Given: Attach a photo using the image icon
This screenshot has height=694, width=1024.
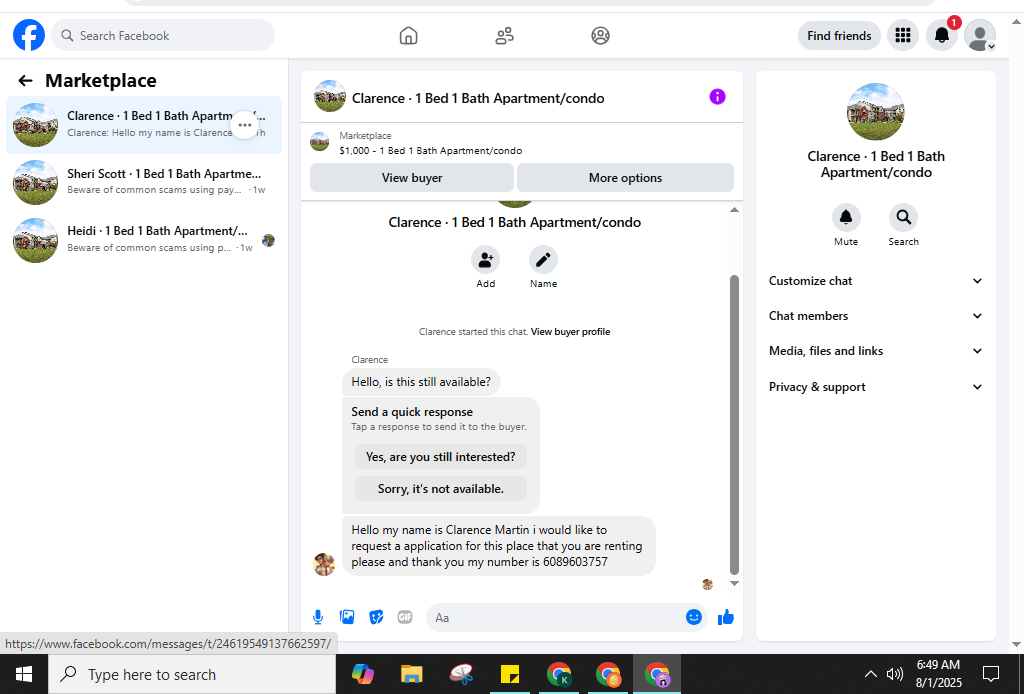Looking at the screenshot, I should click(x=347, y=617).
